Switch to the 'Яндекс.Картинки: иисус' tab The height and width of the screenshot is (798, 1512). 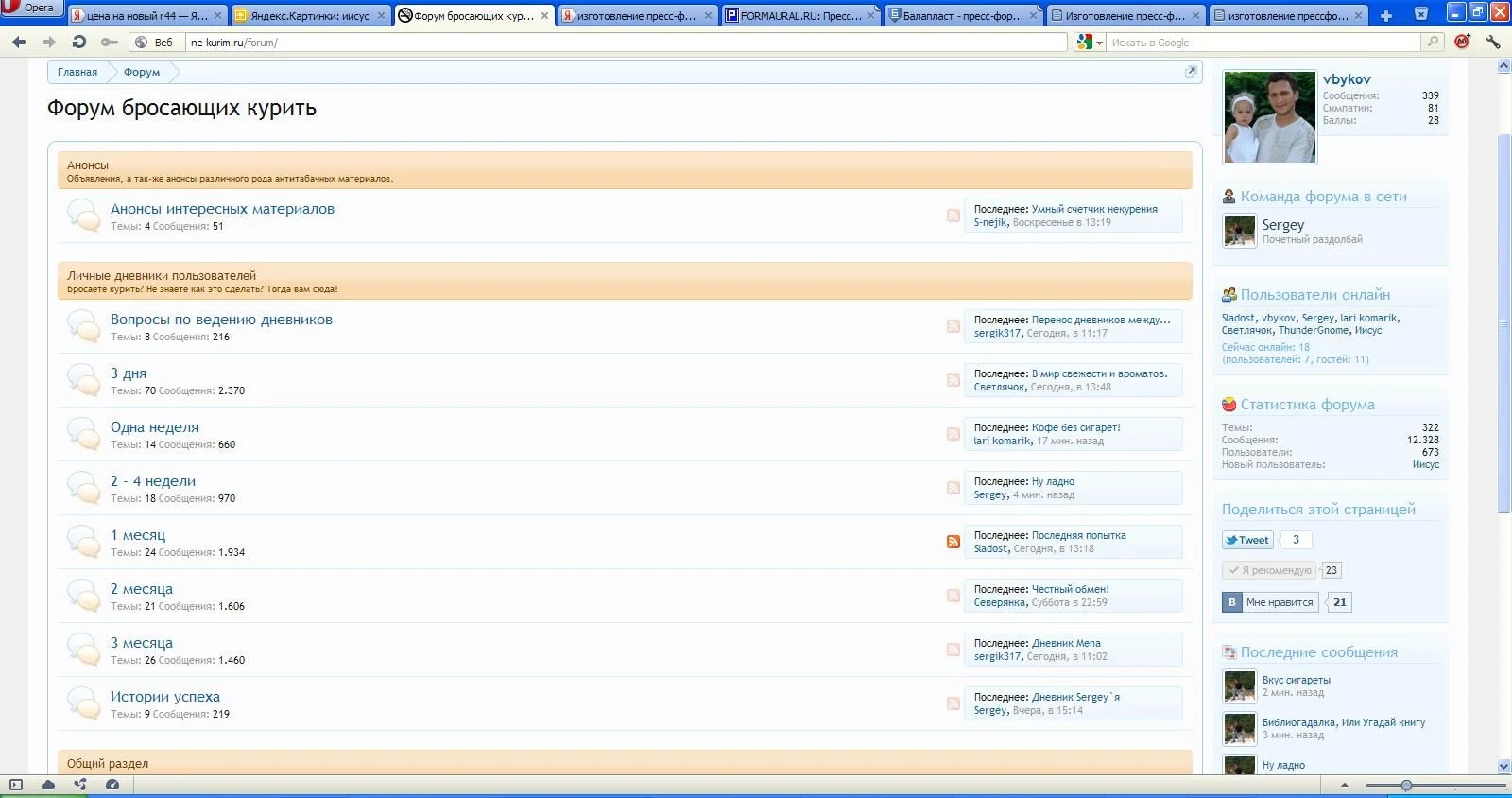[310, 16]
